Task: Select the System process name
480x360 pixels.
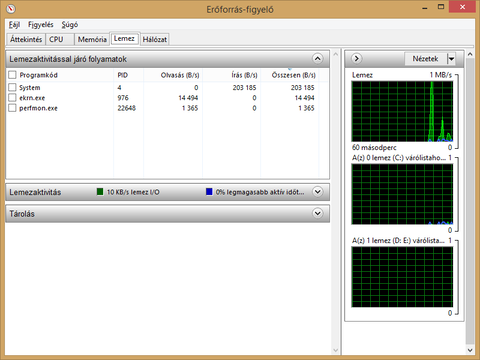Action: pyautogui.click(x=30, y=88)
